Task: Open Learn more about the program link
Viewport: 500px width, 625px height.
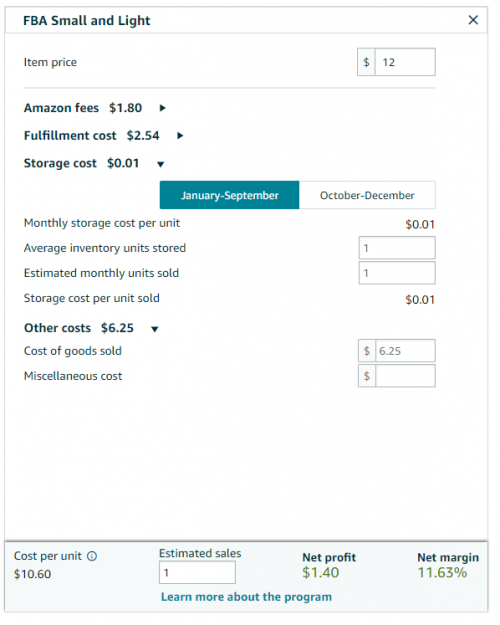Action: (x=246, y=597)
